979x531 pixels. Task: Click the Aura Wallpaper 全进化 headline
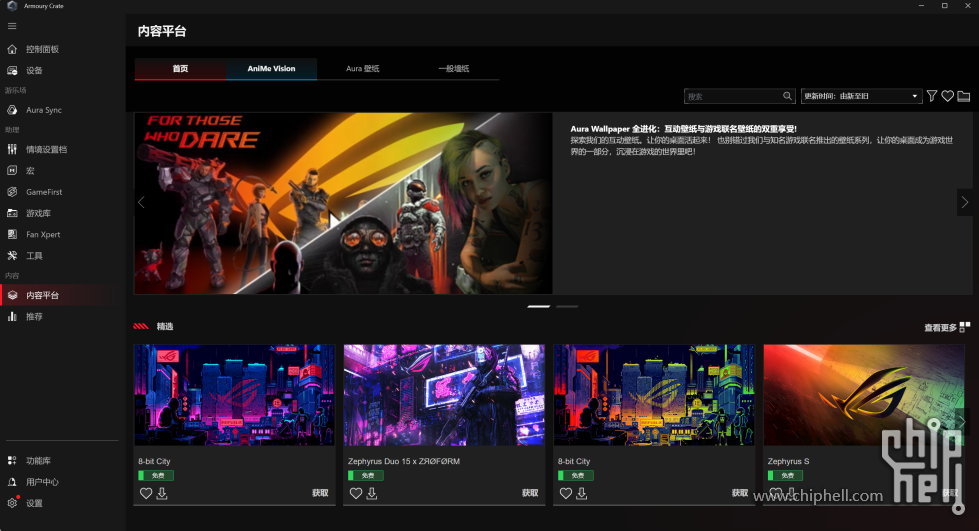point(683,129)
